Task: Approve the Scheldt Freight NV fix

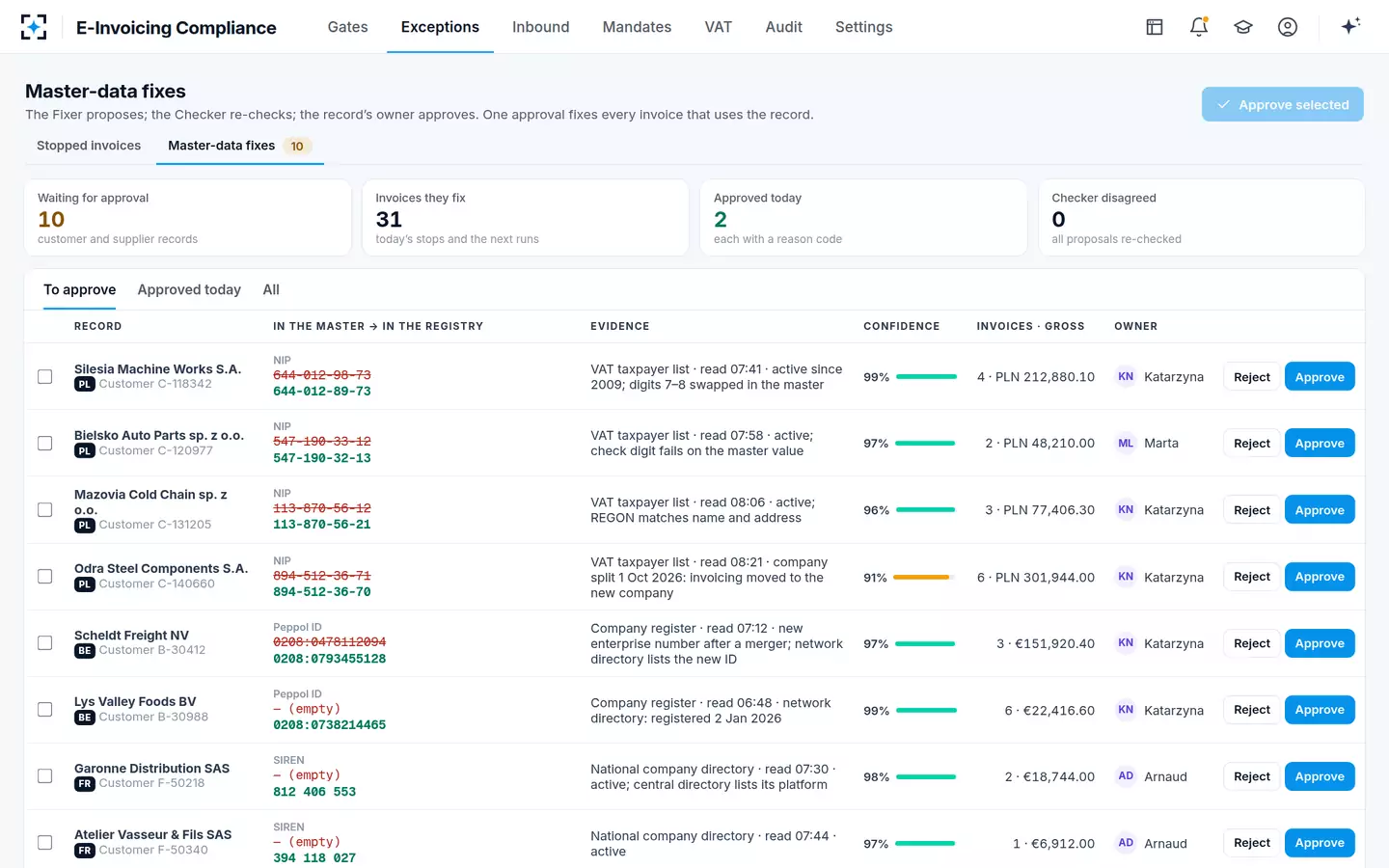Action: click(x=1320, y=643)
